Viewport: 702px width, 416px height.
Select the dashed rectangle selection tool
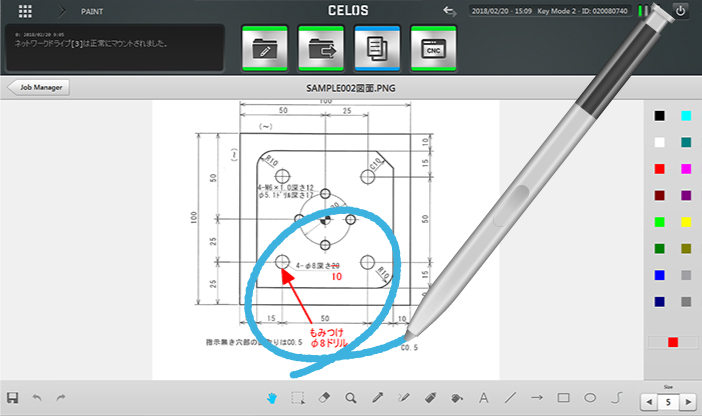coord(298,398)
